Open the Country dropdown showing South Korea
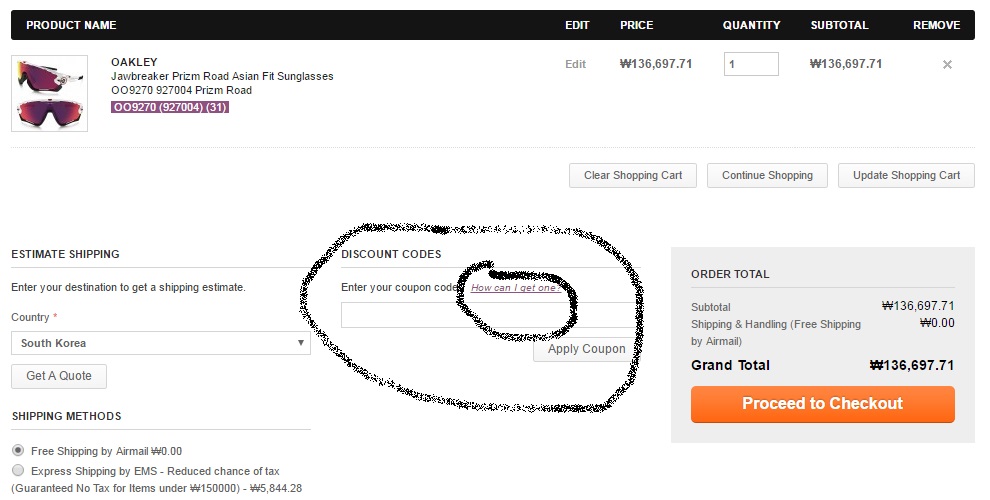 tap(161, 343)
